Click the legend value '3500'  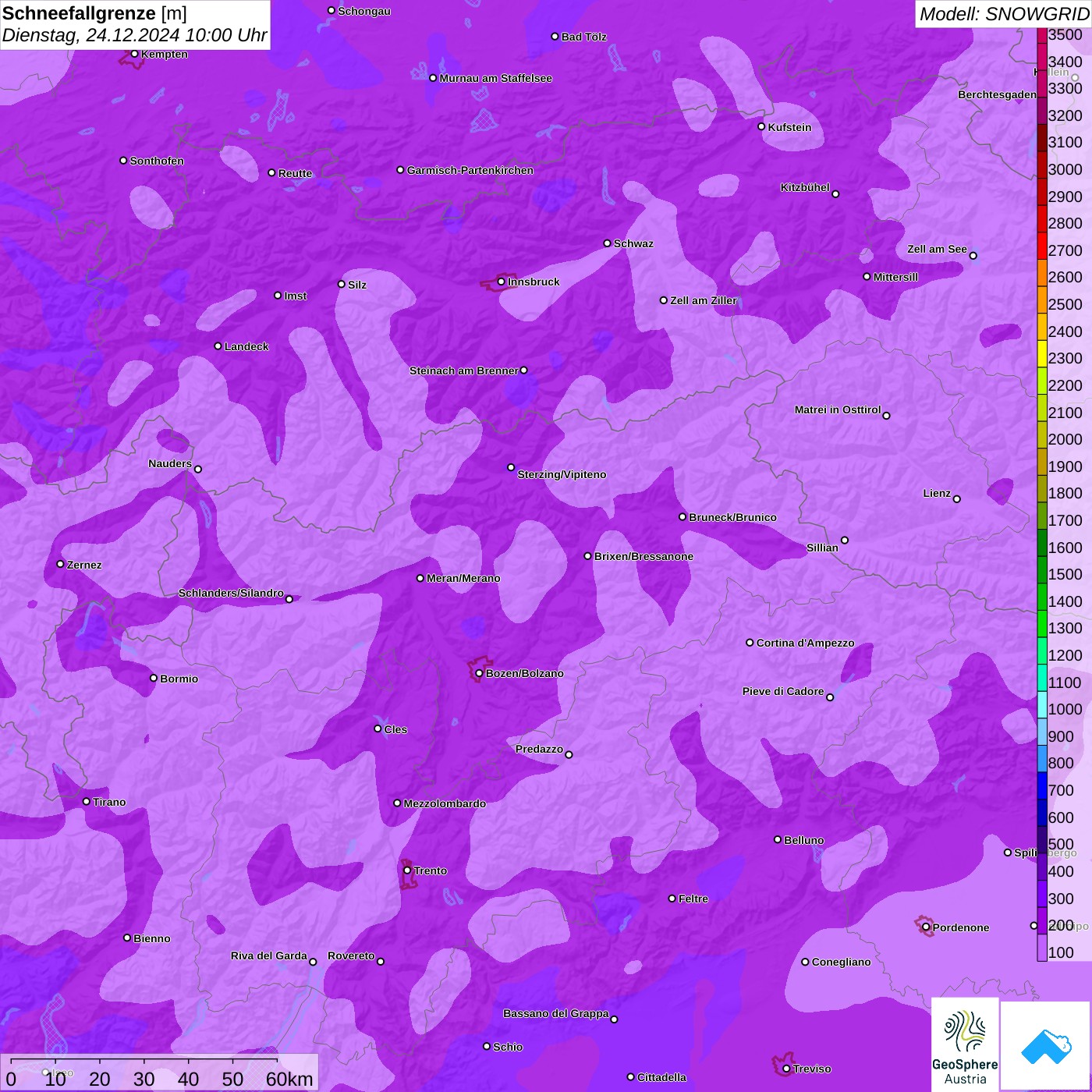tap(1065, 34)
